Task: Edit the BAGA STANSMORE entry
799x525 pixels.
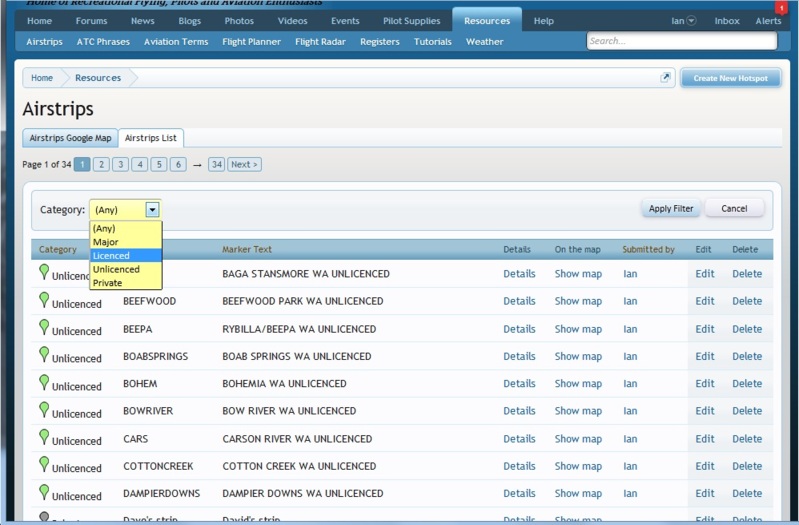Action: 705,273
